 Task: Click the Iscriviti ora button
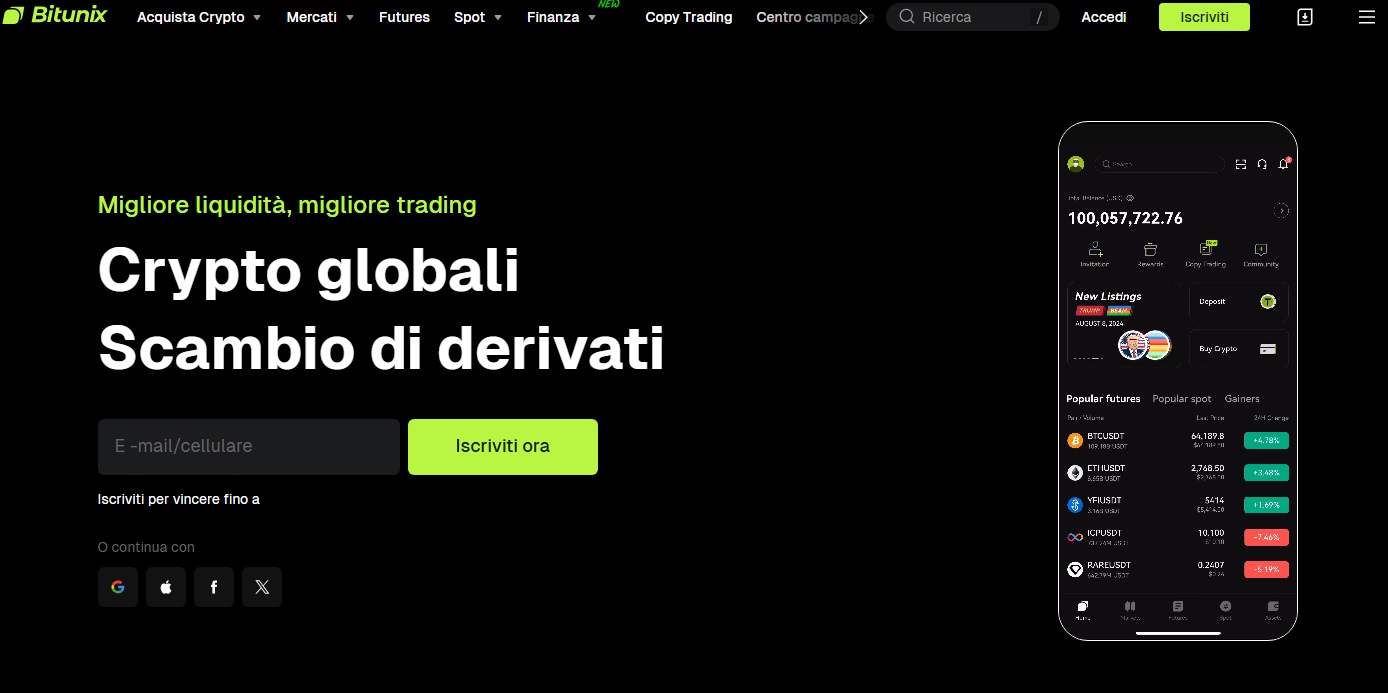pos(503,446)
